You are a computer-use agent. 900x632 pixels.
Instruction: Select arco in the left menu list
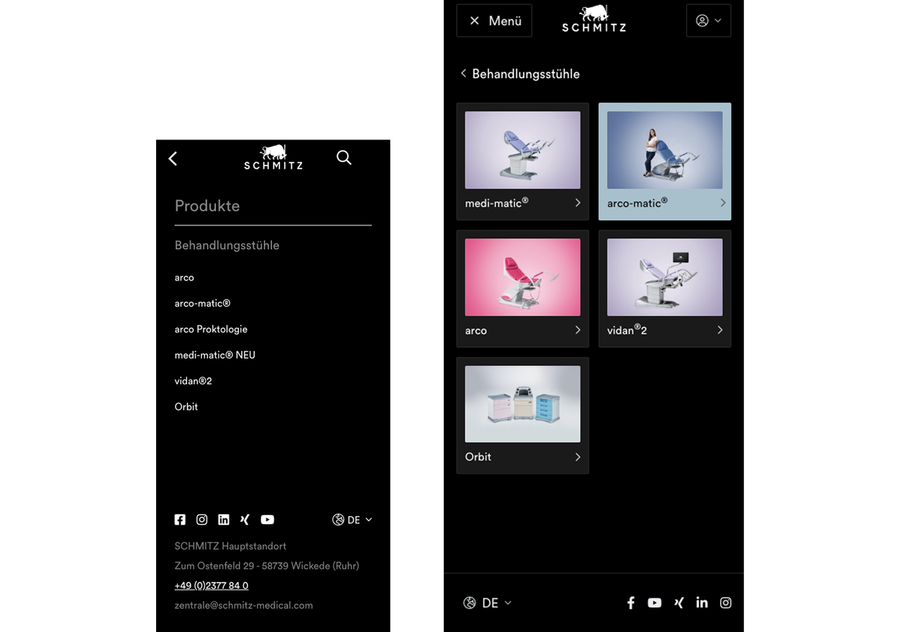click(x=184, y=277)
